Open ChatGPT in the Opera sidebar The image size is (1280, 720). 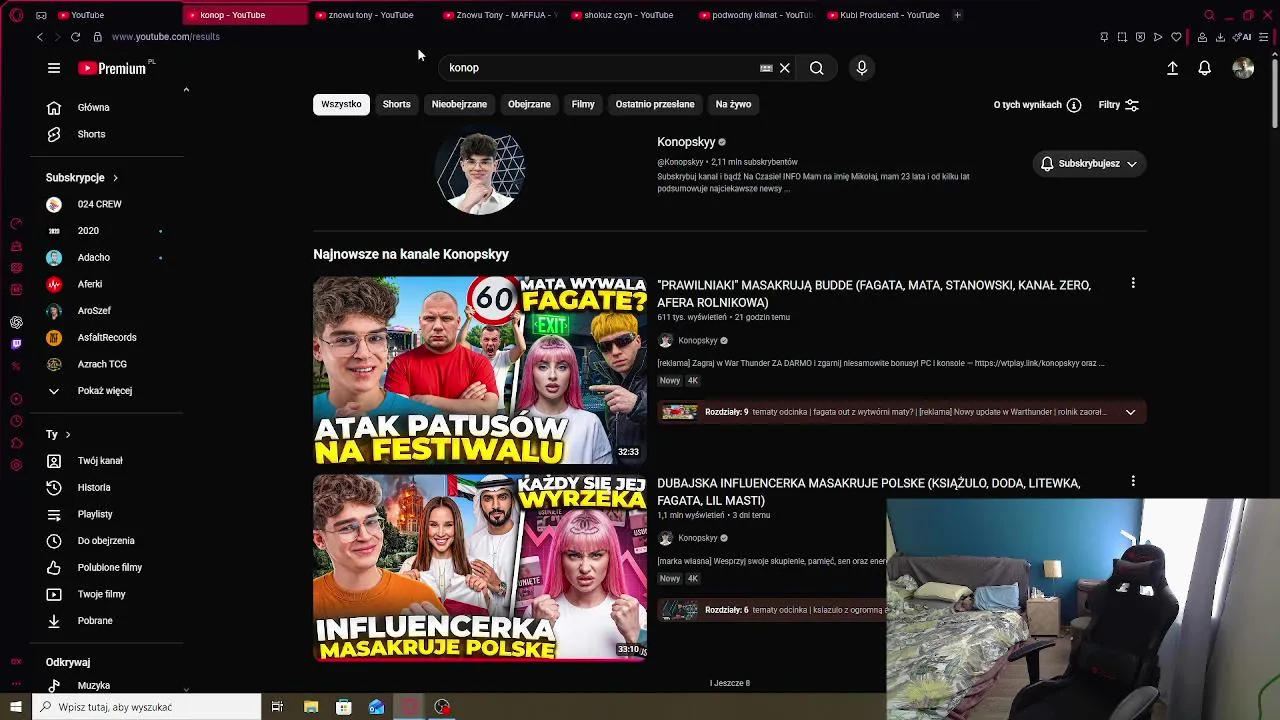(x=16, y=322)
